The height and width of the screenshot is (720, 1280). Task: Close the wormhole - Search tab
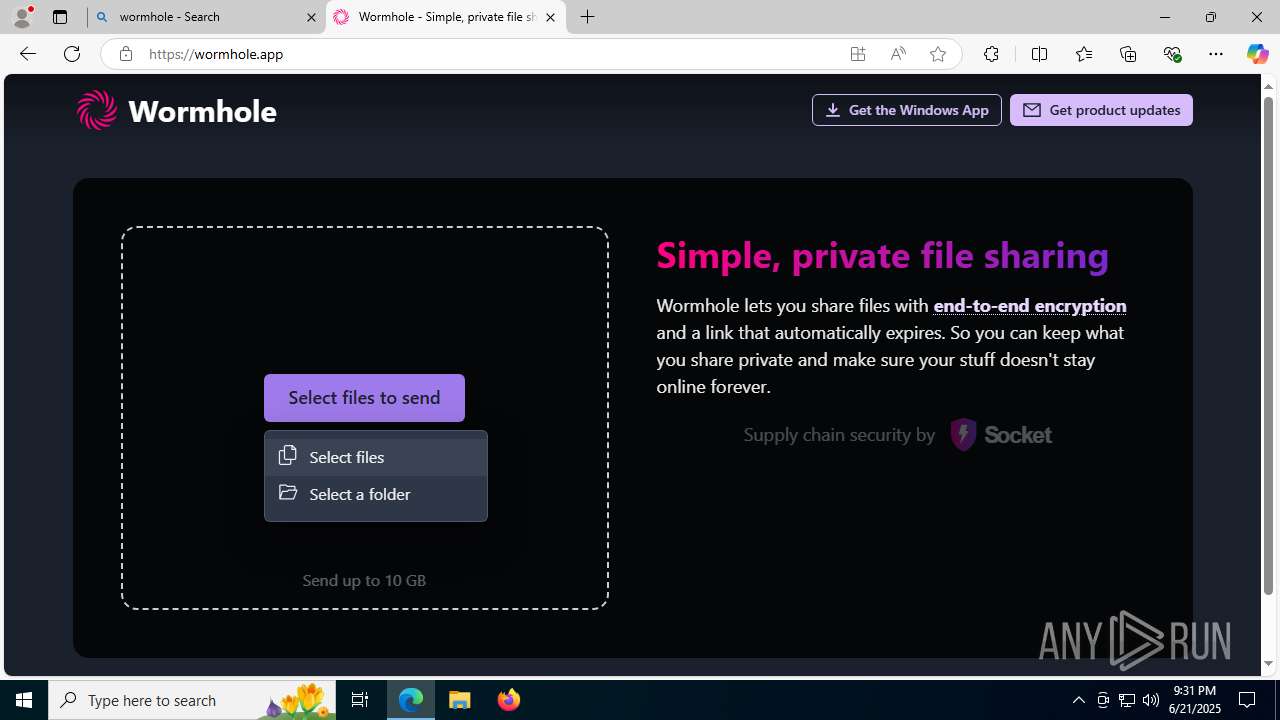click(x=311, y=17)
